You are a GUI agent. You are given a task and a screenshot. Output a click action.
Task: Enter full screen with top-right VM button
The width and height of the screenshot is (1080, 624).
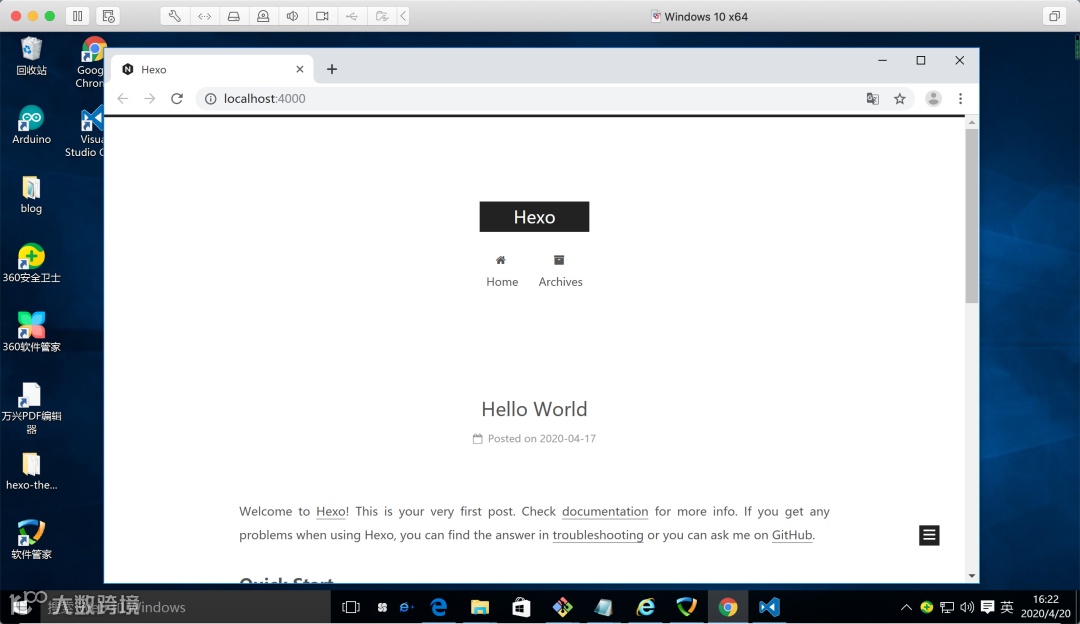point(1054,16)
